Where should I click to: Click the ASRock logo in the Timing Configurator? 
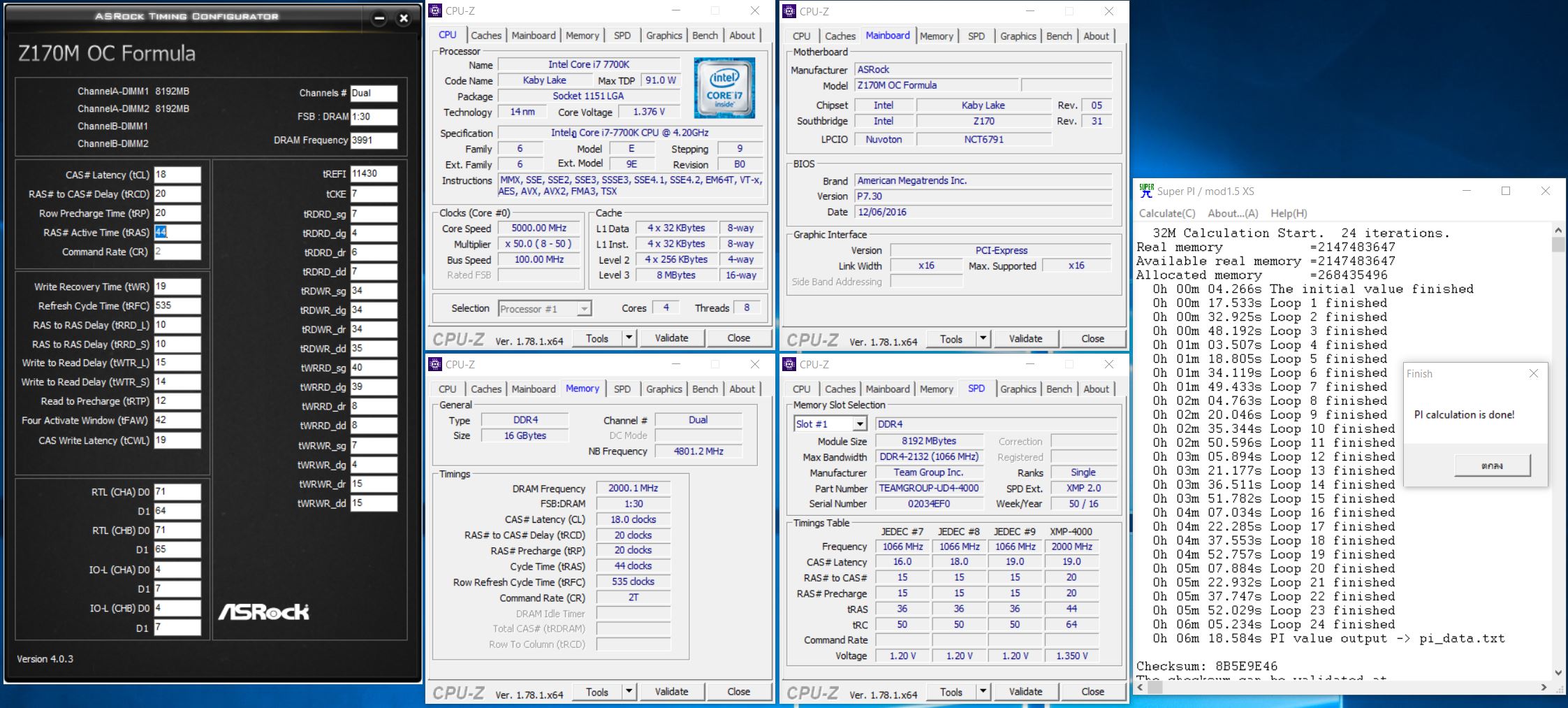coord(264,612)
